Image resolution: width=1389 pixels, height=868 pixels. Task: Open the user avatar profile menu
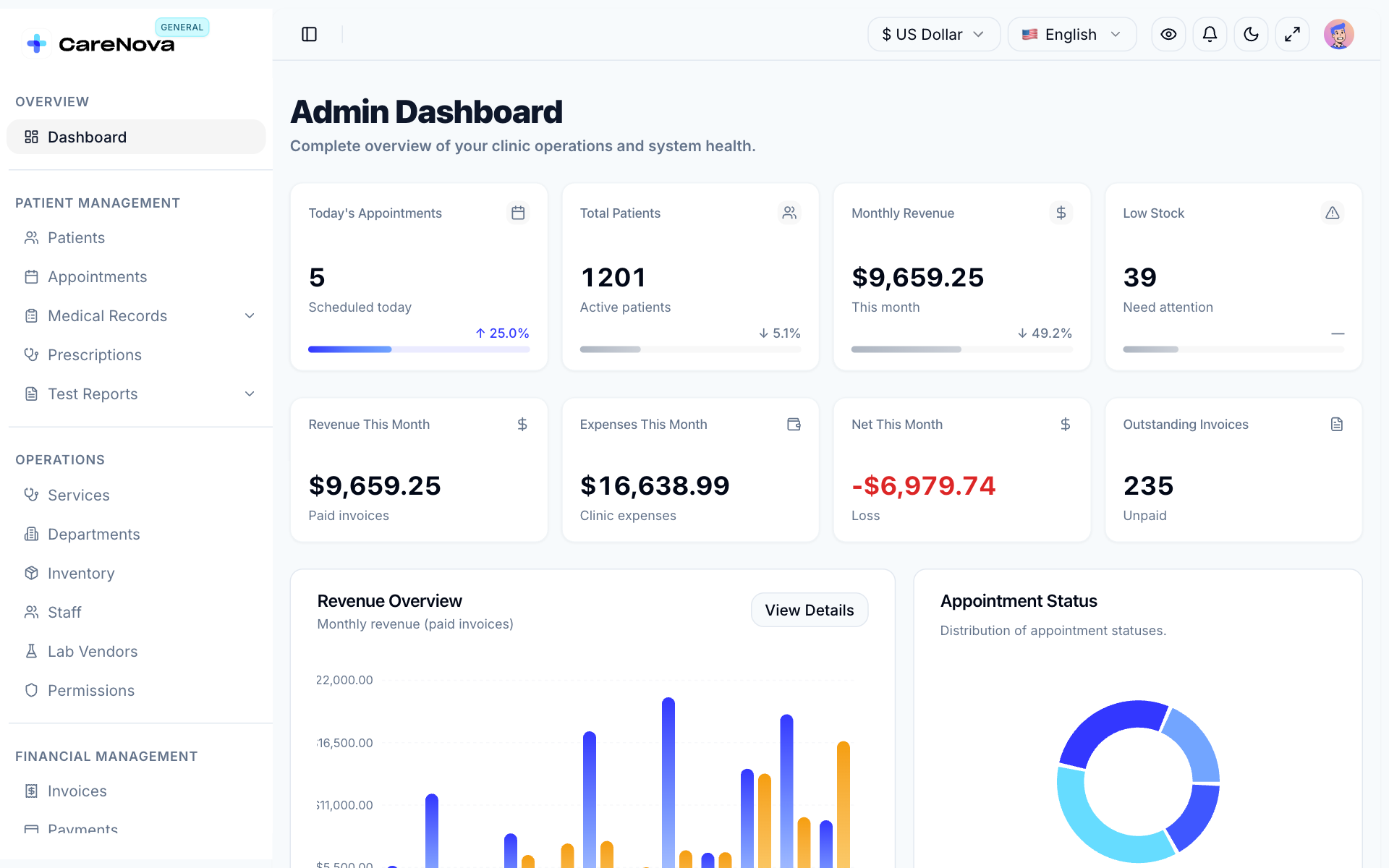coord(1338,34)
